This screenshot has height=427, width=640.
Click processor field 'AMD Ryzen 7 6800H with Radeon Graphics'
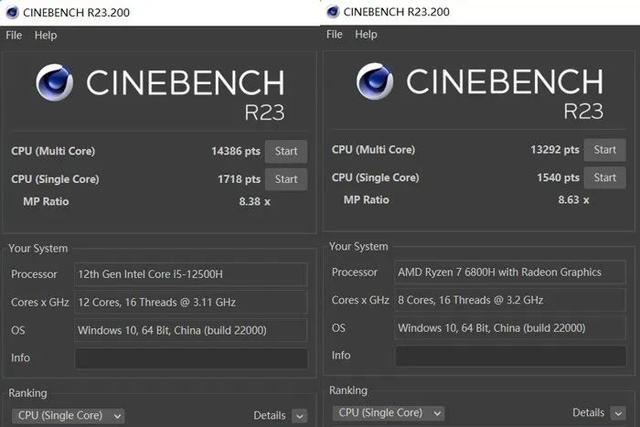pos(510,272)
